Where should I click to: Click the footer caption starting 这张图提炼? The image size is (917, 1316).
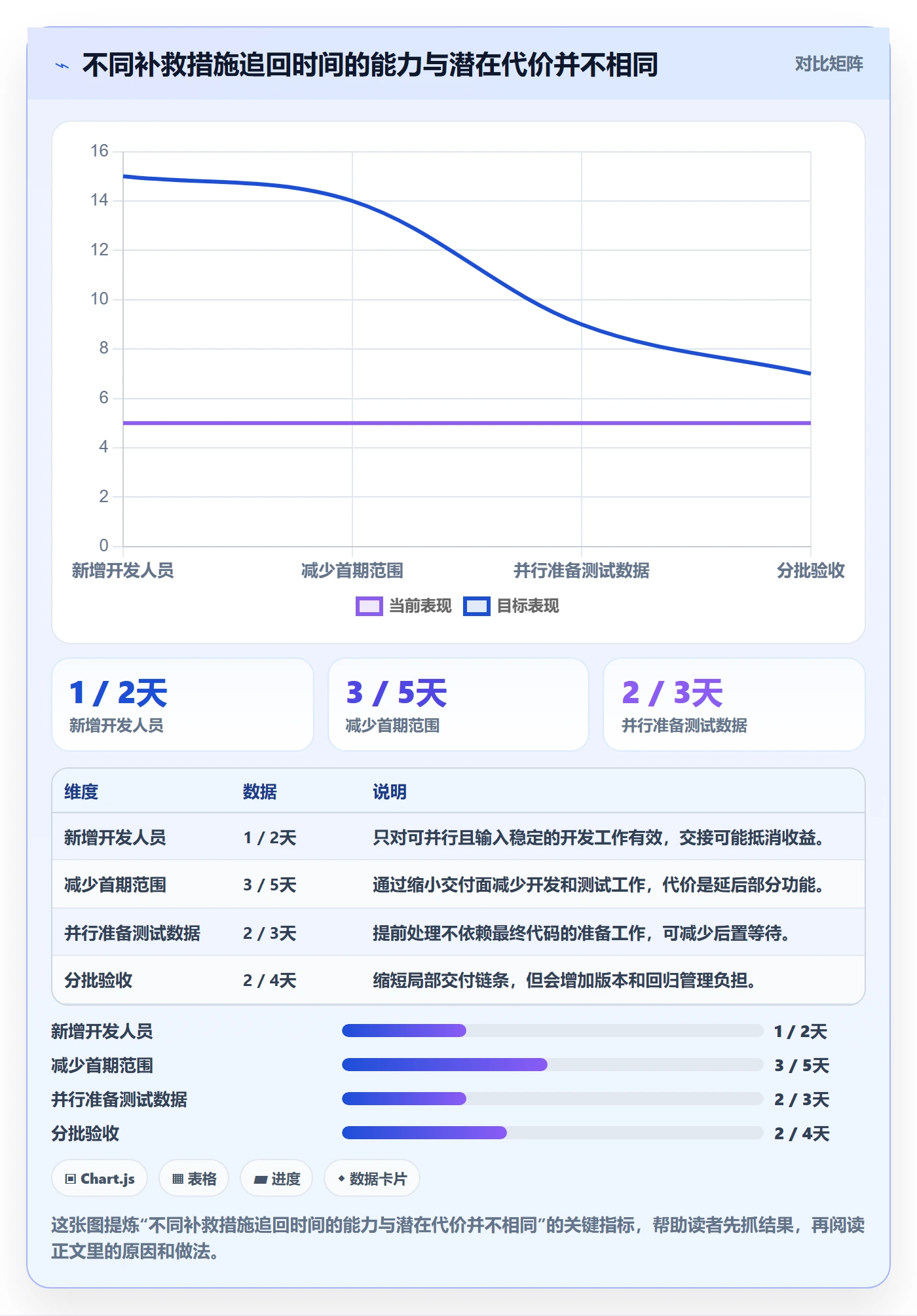458,1238
